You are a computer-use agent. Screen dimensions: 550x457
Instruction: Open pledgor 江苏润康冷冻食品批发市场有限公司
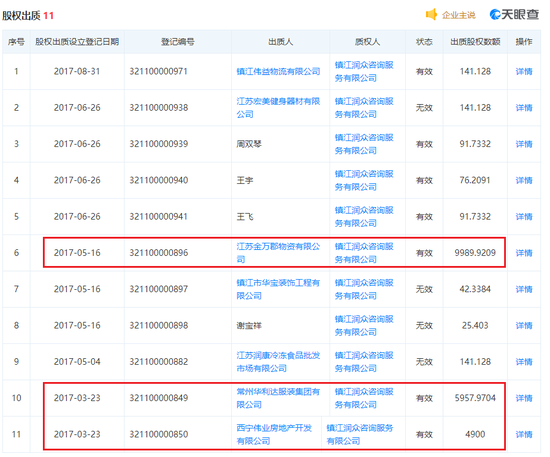[278, 362]
